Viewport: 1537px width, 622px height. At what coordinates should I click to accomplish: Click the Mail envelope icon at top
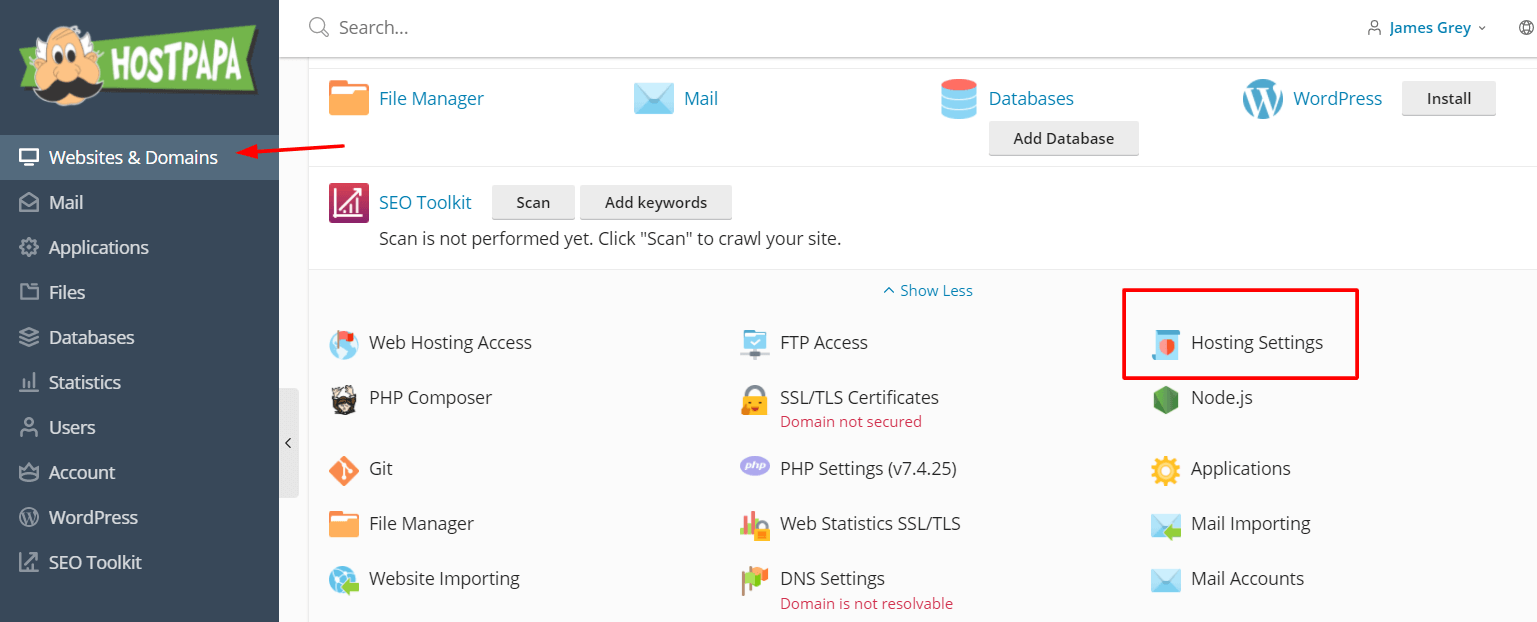(654, 99)
